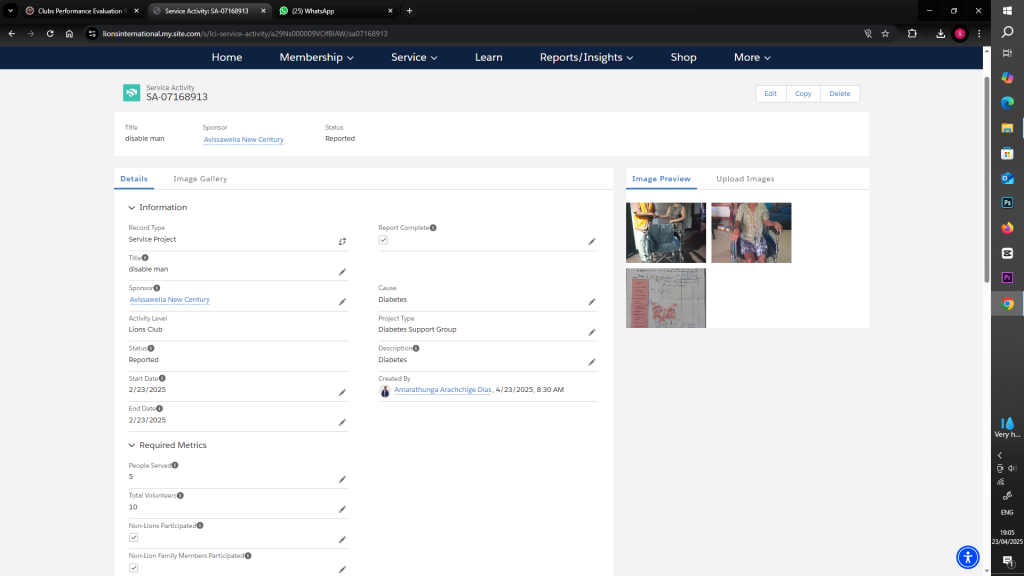The image size is (1024, 576).
Task: Open Chrome three-dot menu
Action: [979, 33]
